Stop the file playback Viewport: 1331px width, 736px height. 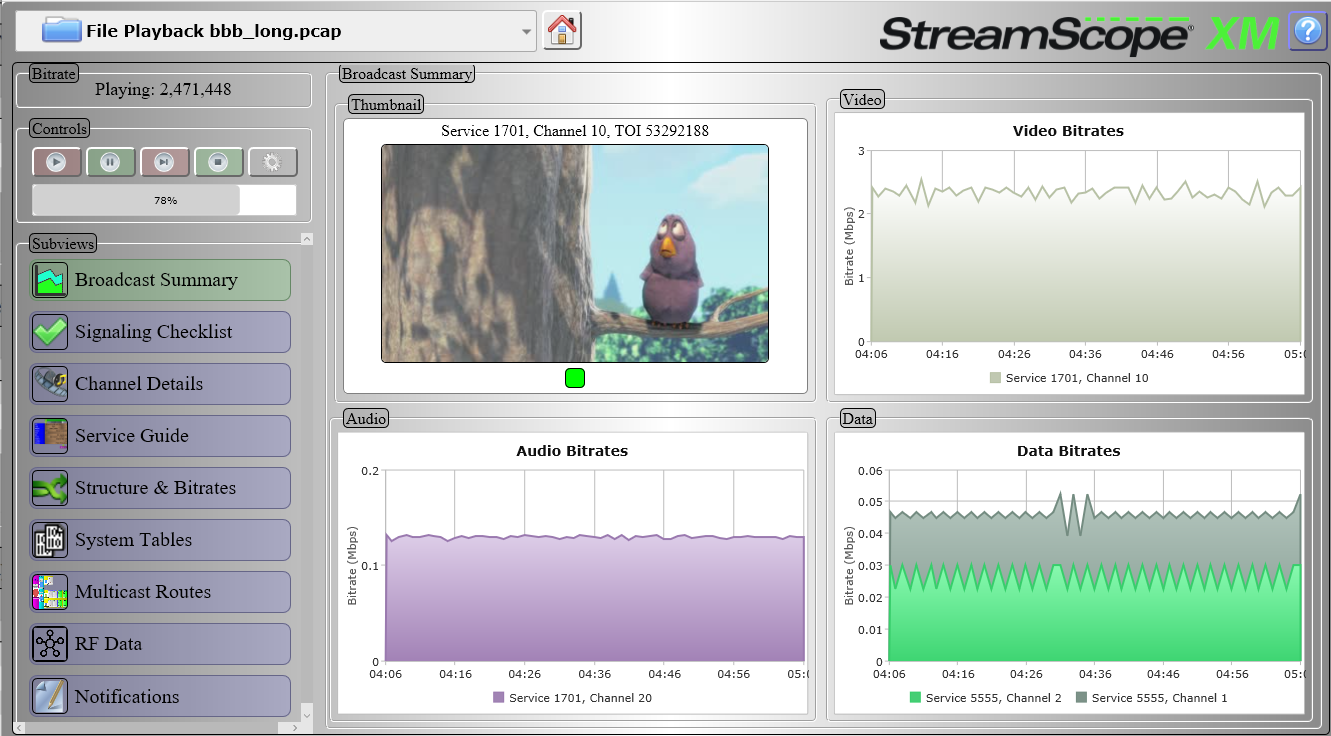218,162
